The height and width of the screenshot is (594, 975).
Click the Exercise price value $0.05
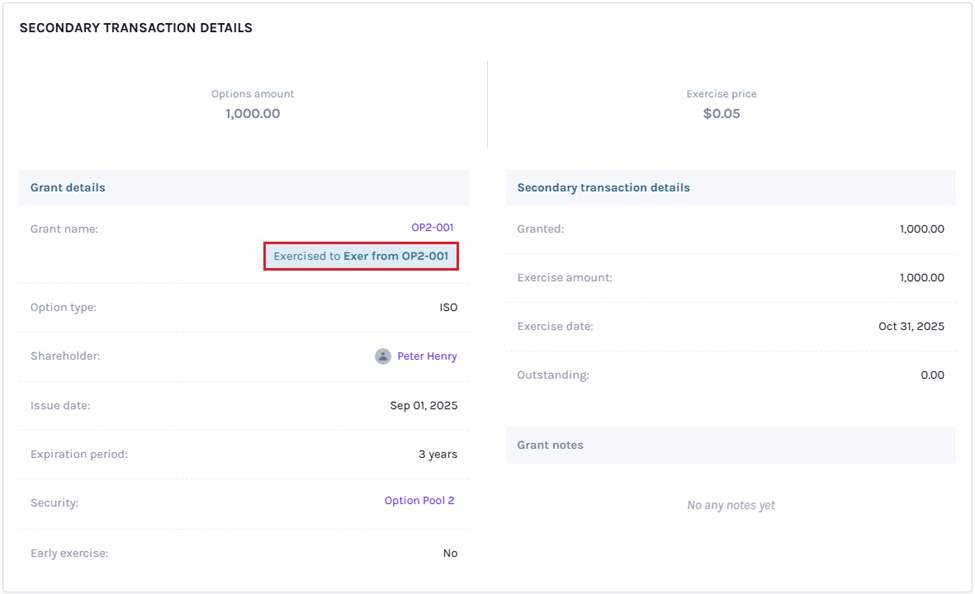point(721,113)
